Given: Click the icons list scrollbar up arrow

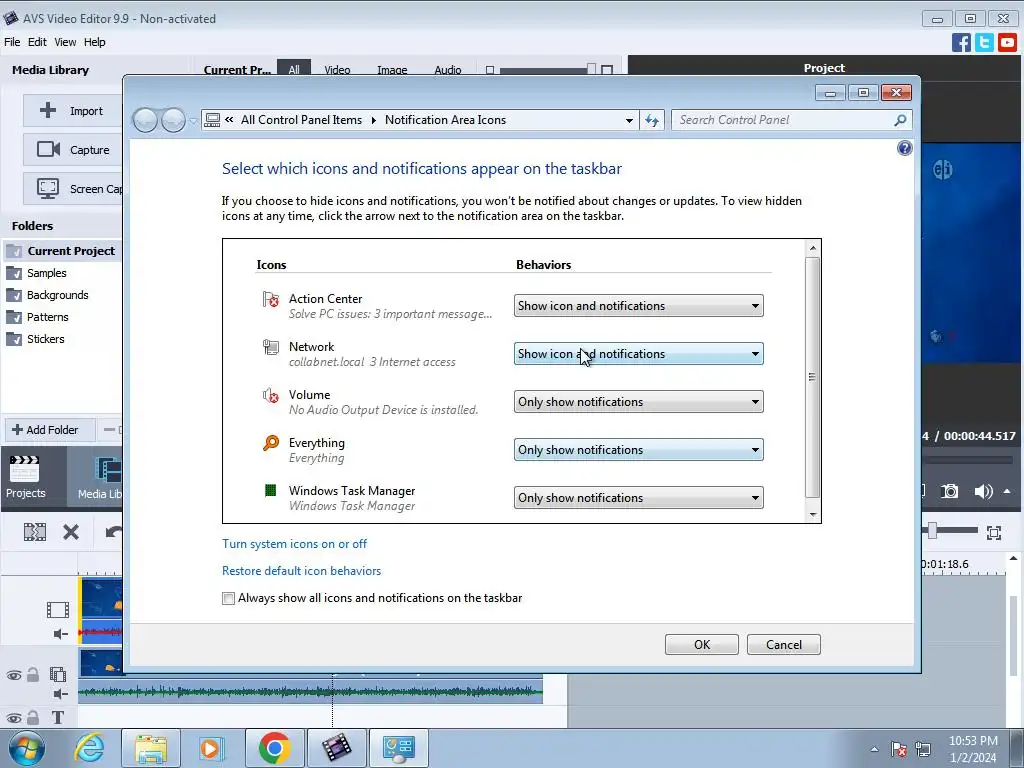Looking at the screenshot, I should coord(812,248).
